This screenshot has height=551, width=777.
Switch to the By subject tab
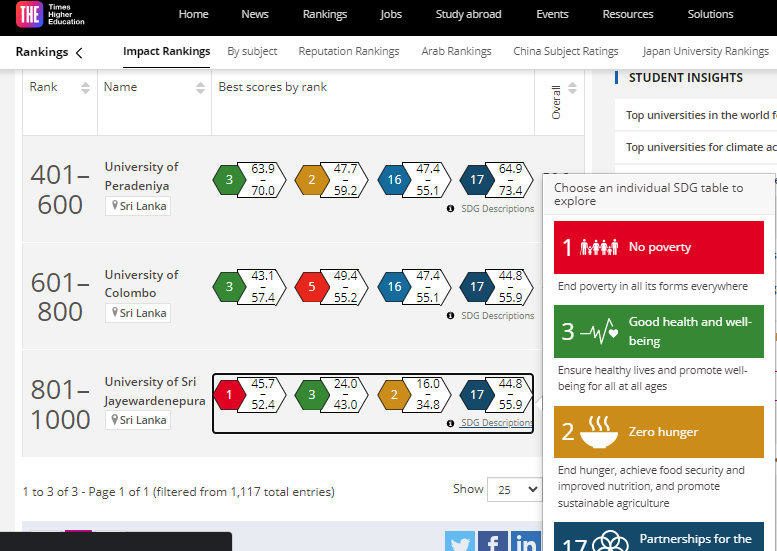click(x=252, y=52)
